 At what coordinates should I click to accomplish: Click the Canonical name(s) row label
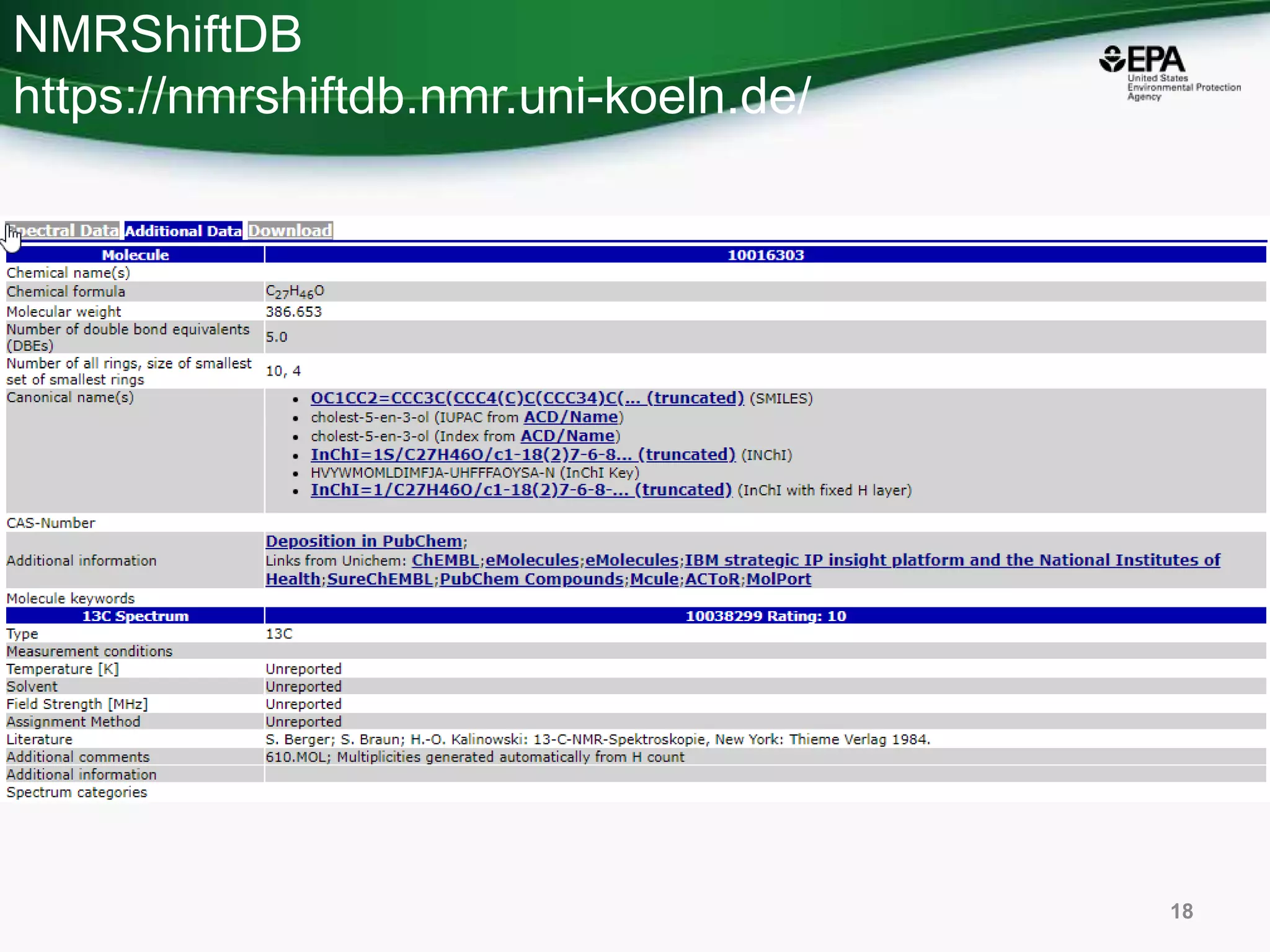70,397
